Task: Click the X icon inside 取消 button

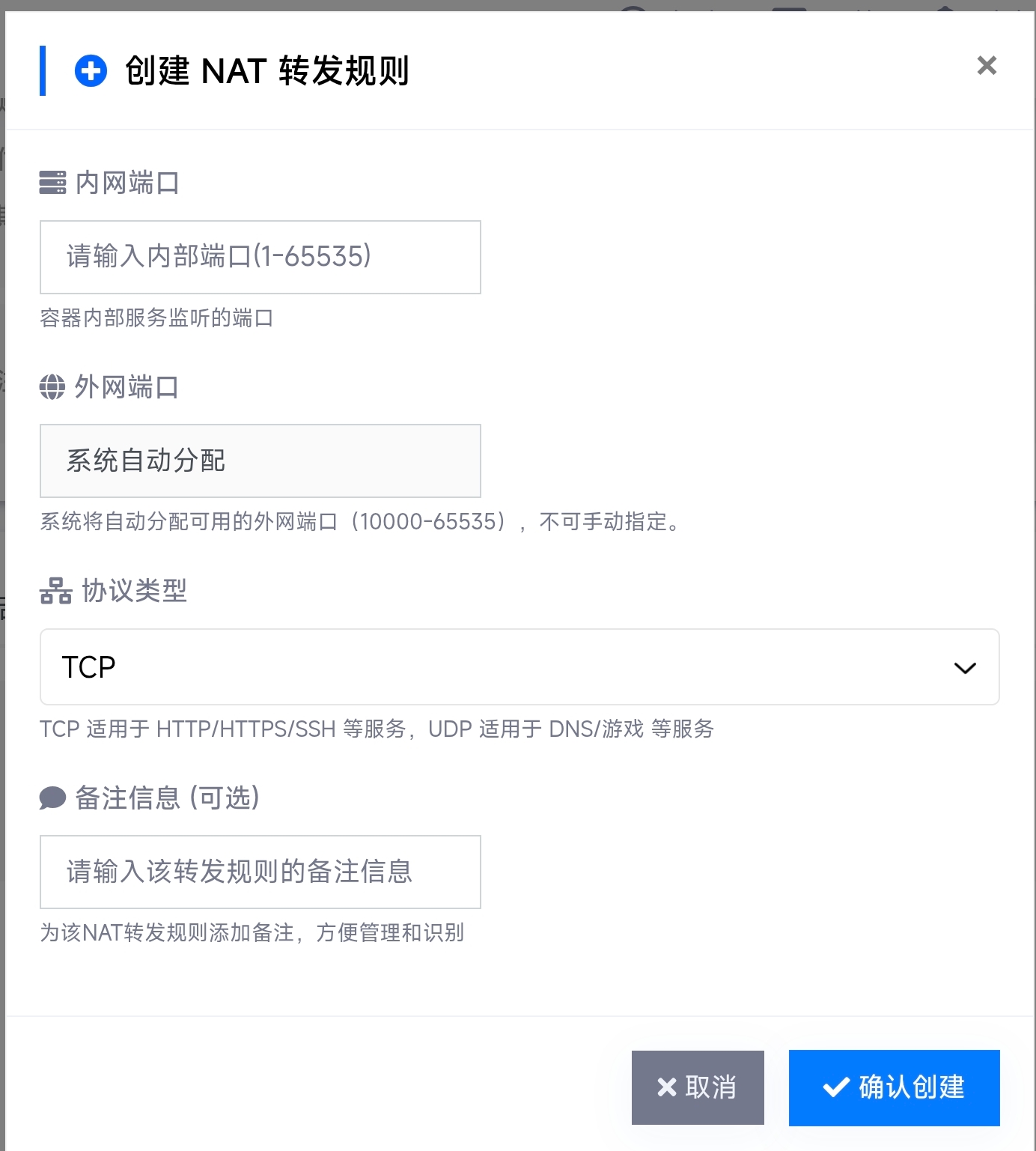Action: click(x=666, y=1087)
